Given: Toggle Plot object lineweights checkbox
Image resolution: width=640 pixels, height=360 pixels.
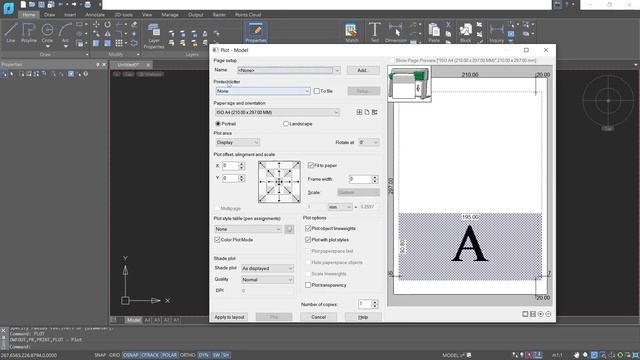Looking at the screenshot, I should coord(308,229).
